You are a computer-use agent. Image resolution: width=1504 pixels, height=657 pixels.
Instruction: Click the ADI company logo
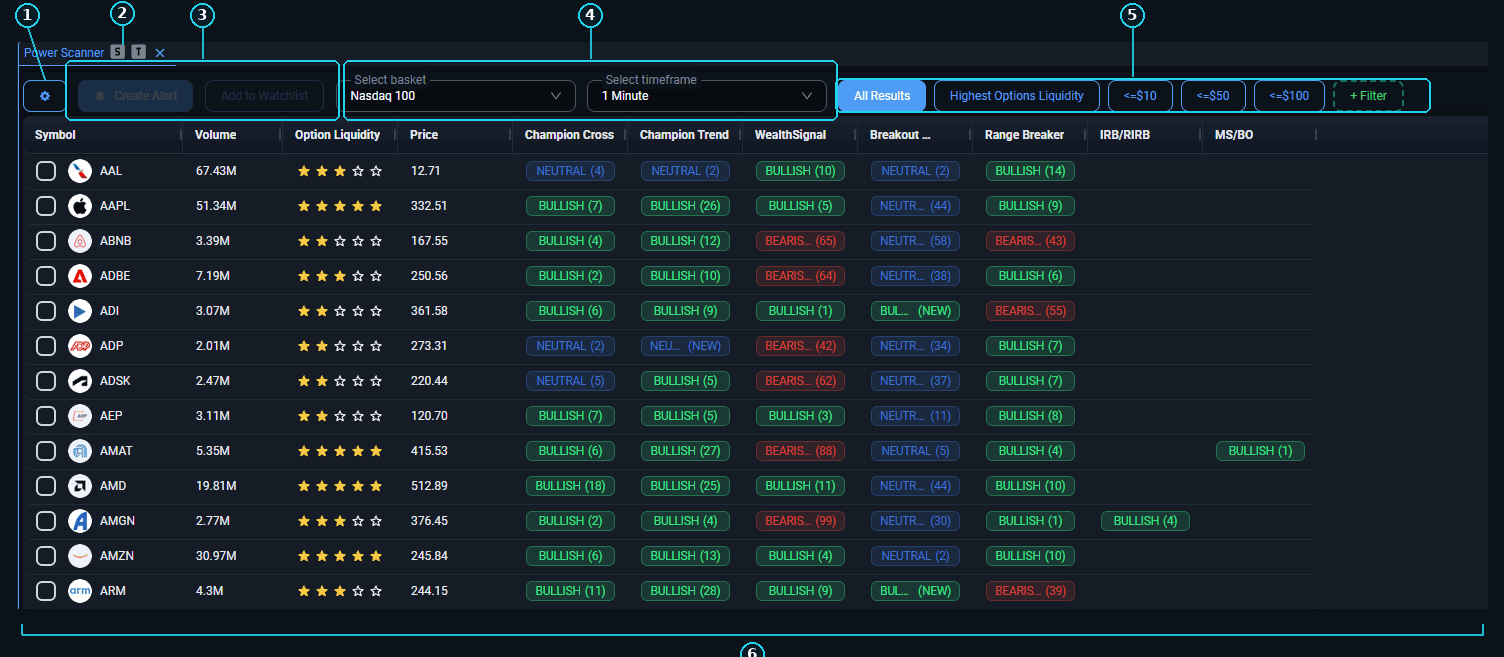80,311
